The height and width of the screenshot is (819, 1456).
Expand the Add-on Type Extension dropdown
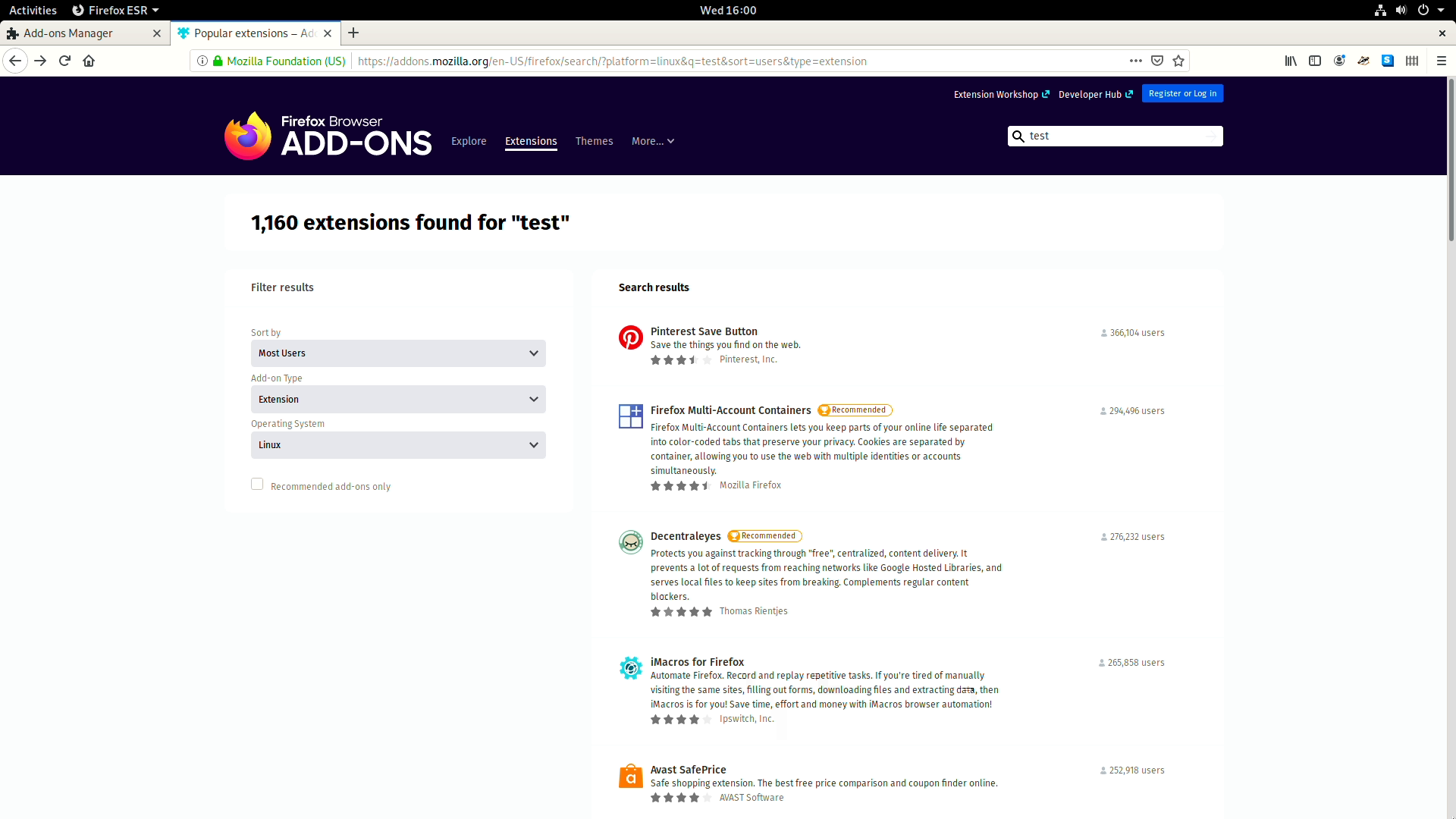pyautogui.click(x=397, y=399)
